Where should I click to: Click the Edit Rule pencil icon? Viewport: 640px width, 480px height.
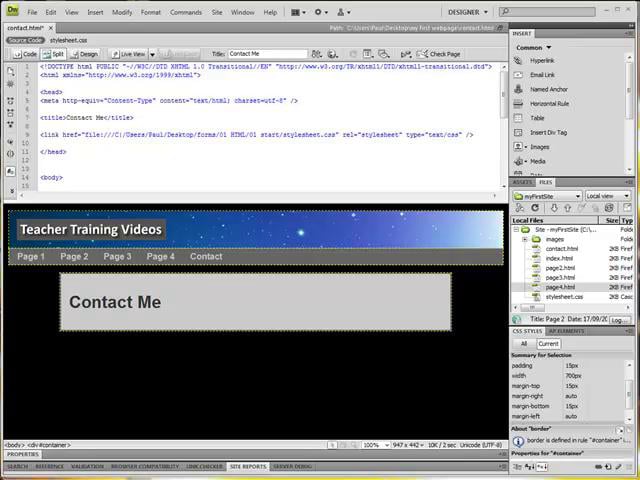tap(618, 467)
